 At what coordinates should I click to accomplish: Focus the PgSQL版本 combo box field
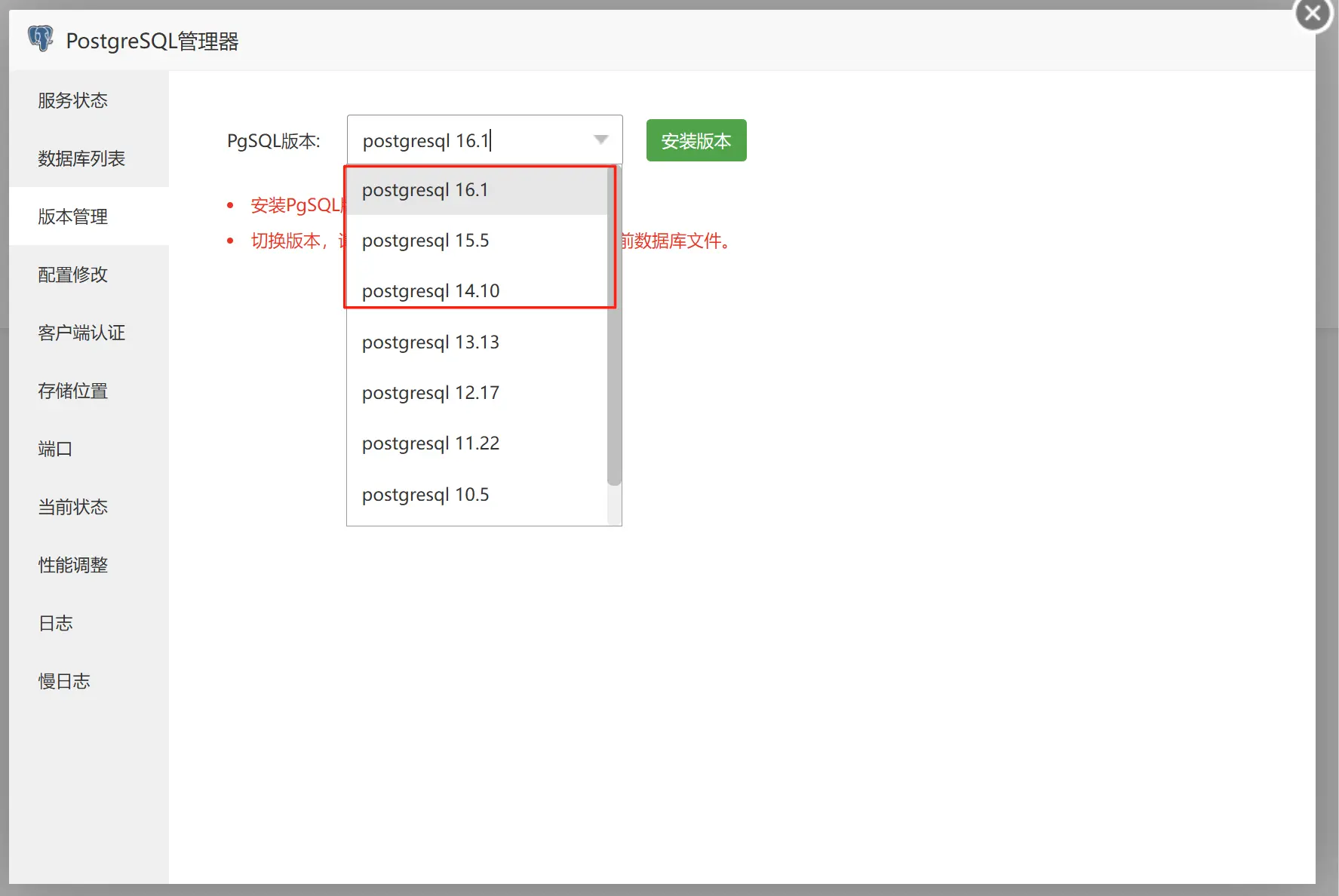(484, 140)
